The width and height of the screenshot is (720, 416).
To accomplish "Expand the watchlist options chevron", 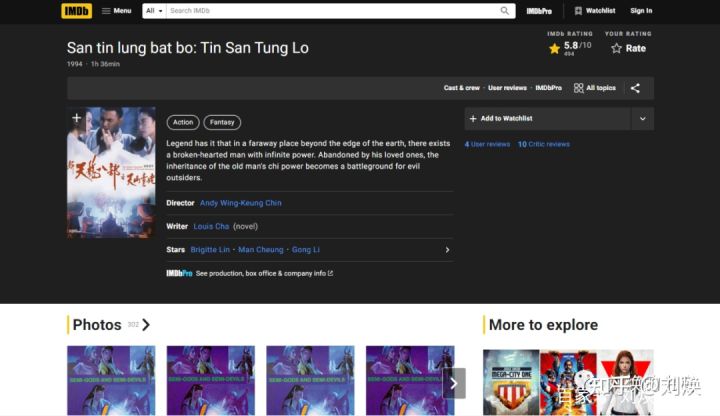I will click(x=643, y=118).
